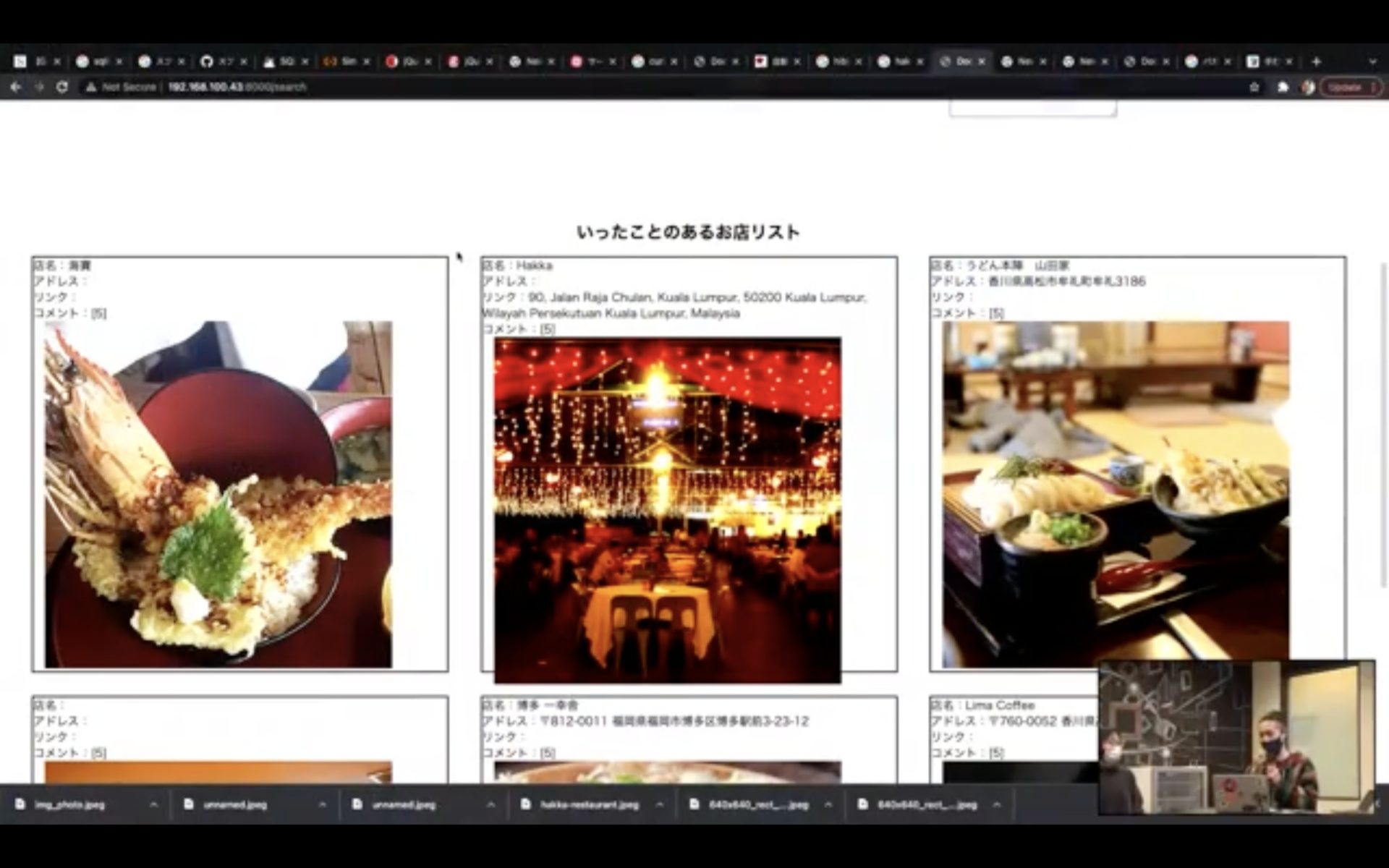
Task: Reload the current page
Action: click(x=62, y=87)
